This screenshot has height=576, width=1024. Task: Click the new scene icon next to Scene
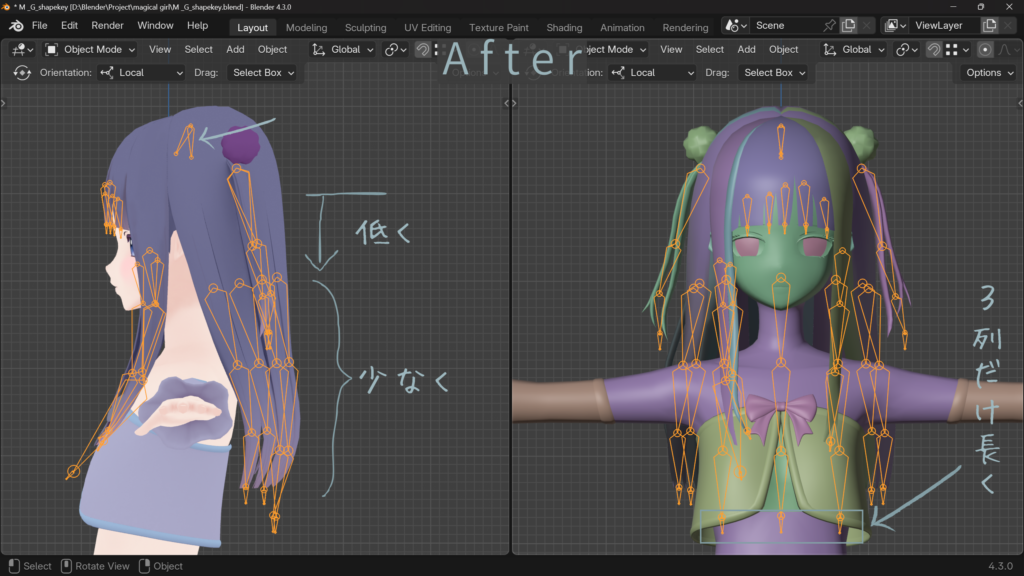848,25
